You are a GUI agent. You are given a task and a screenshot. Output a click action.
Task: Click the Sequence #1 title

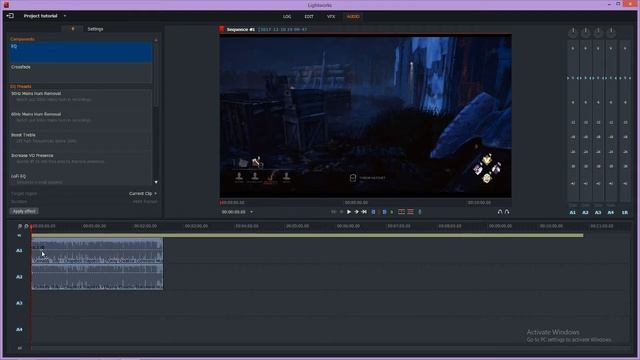coord(241,29)
